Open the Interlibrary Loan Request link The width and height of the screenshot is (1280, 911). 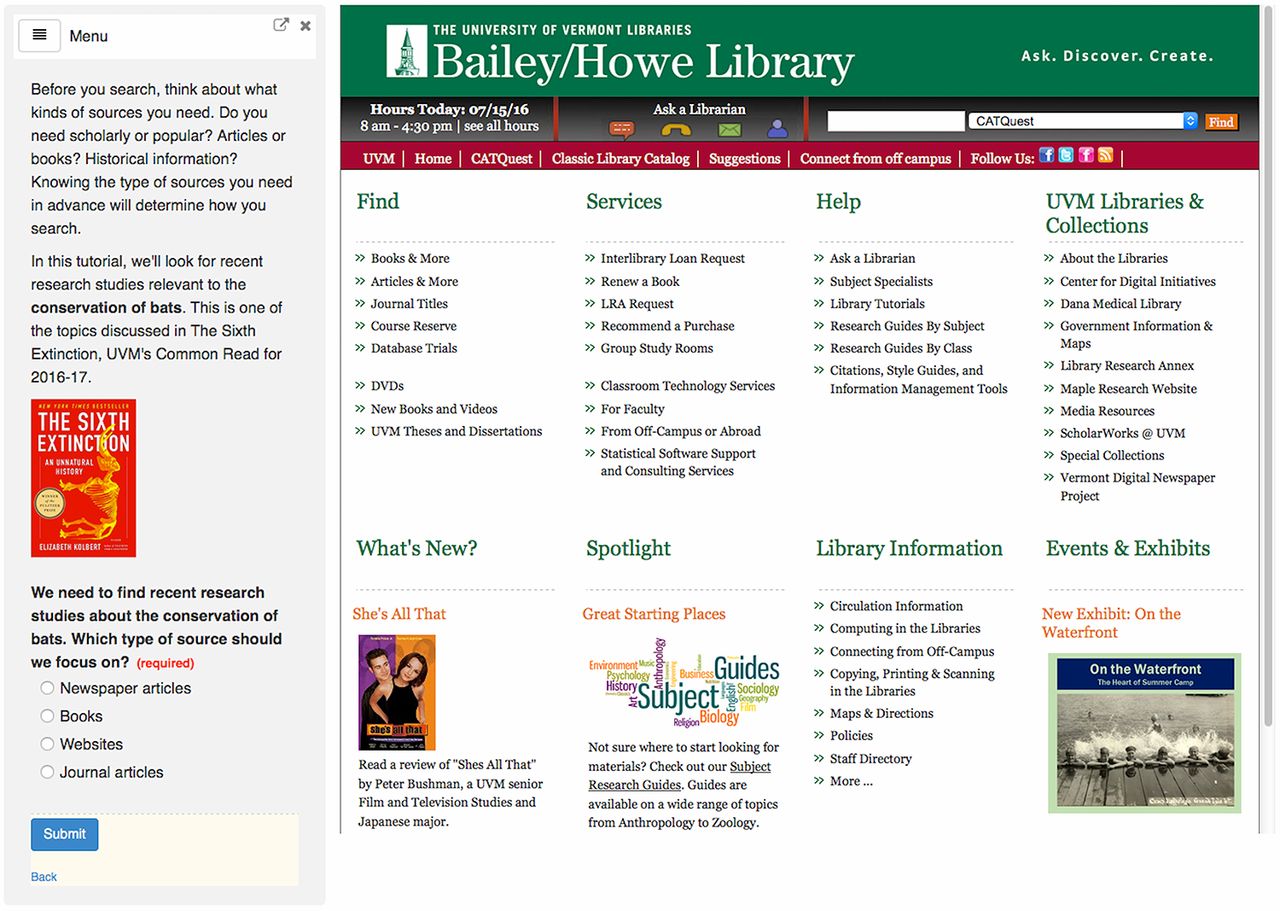tap(672, 258)
